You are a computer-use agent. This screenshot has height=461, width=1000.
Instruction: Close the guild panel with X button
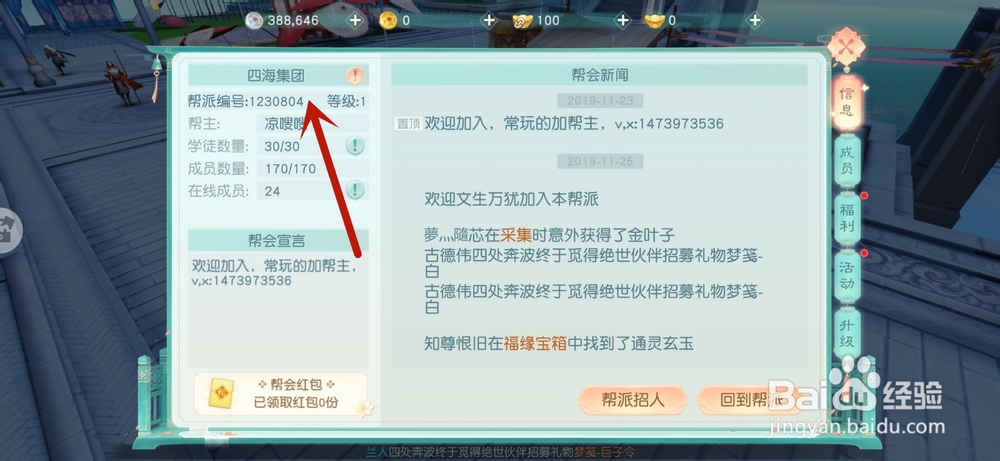coord(847,47)
